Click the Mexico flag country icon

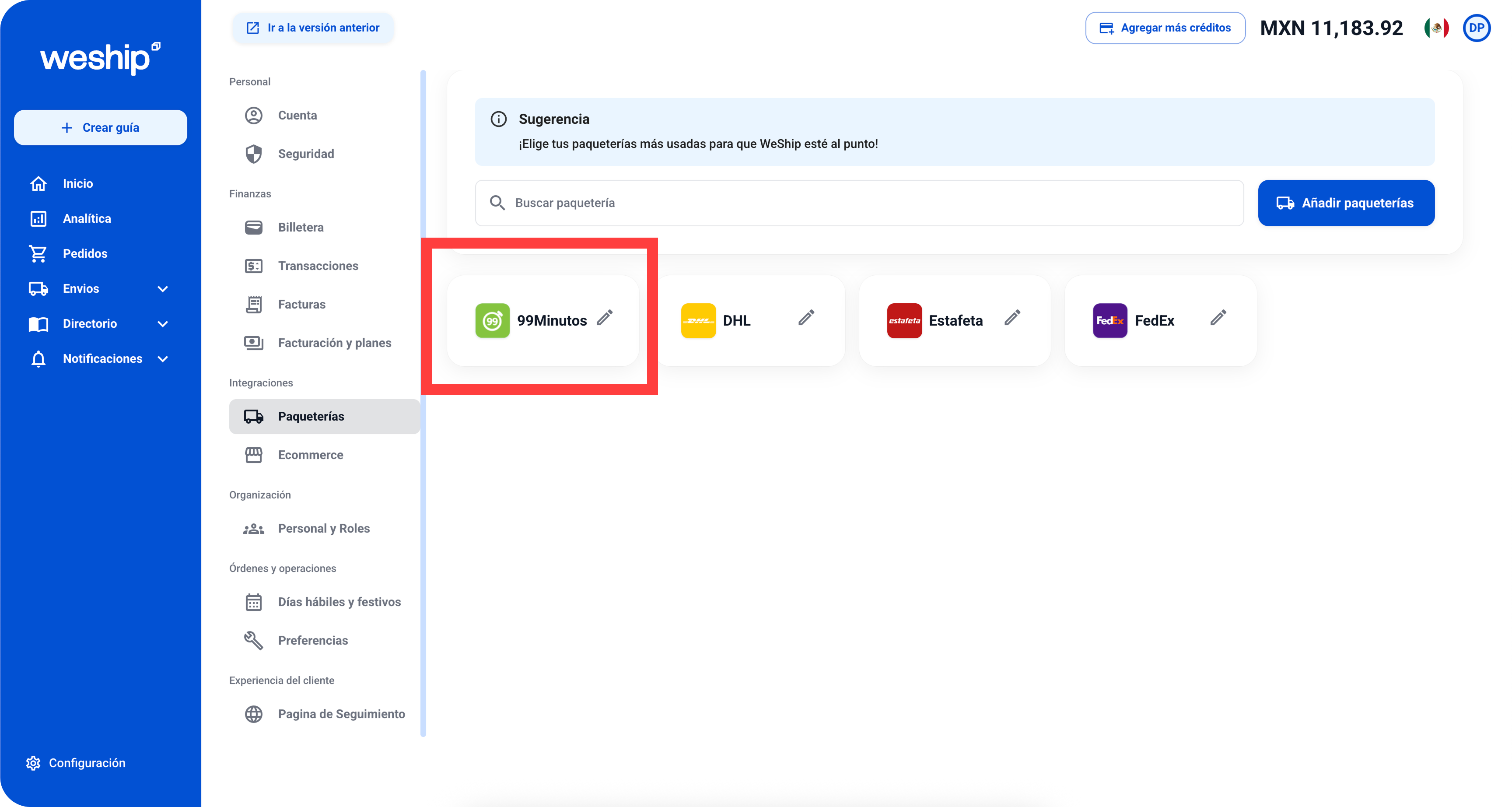[1436, 28]
